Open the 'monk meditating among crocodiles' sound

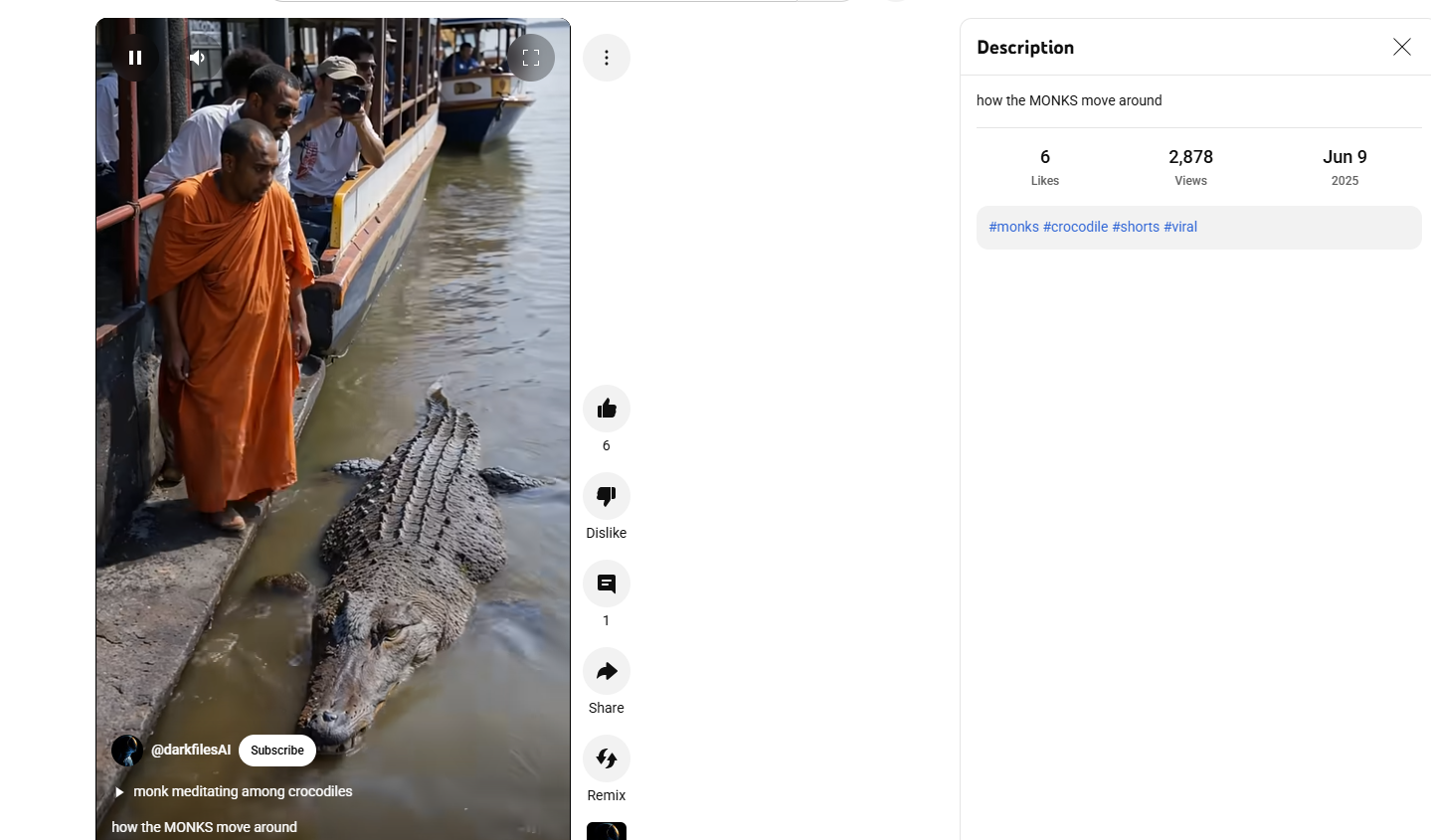(x=243, y=791)
